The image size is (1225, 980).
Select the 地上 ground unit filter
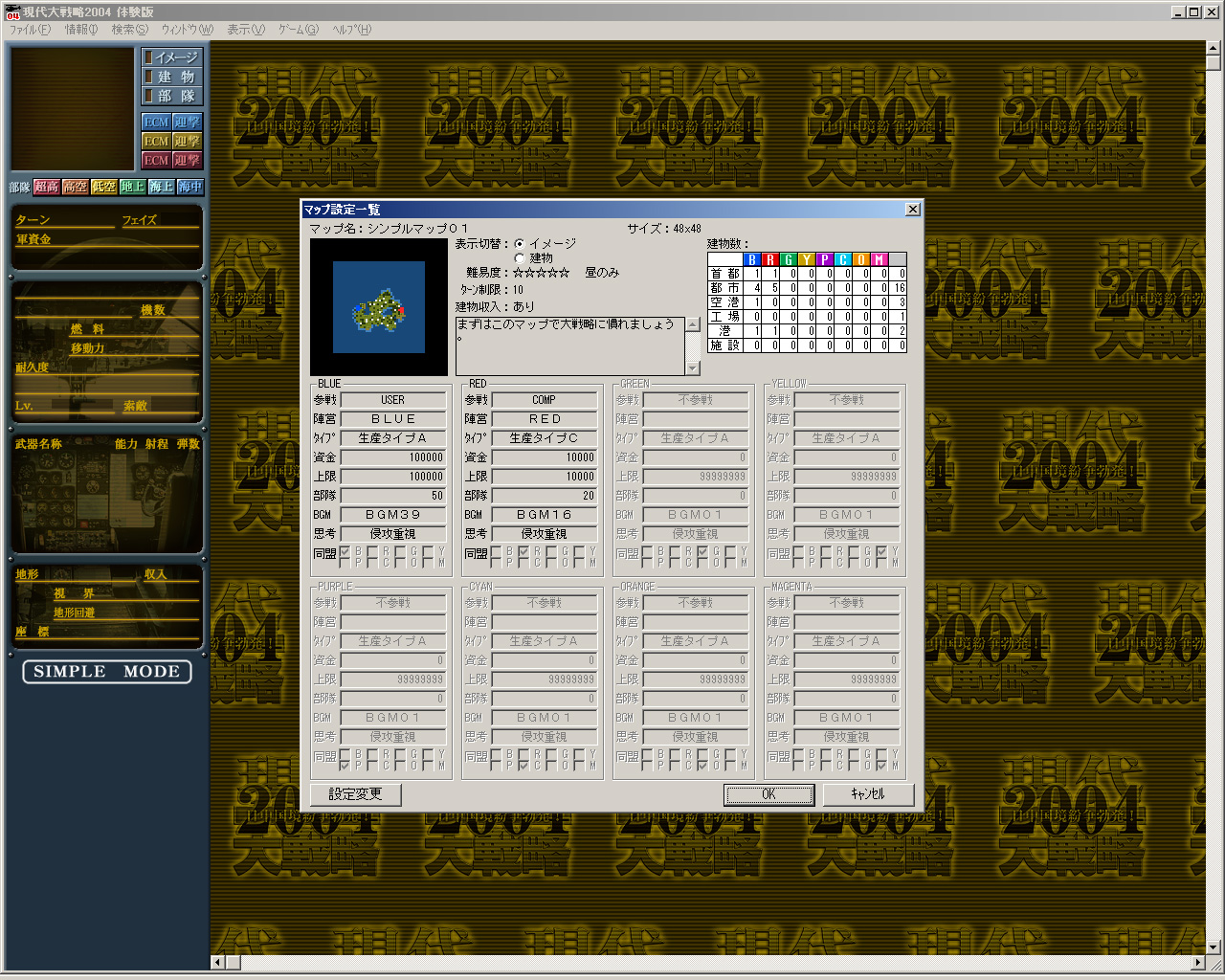tap(133, 187)
